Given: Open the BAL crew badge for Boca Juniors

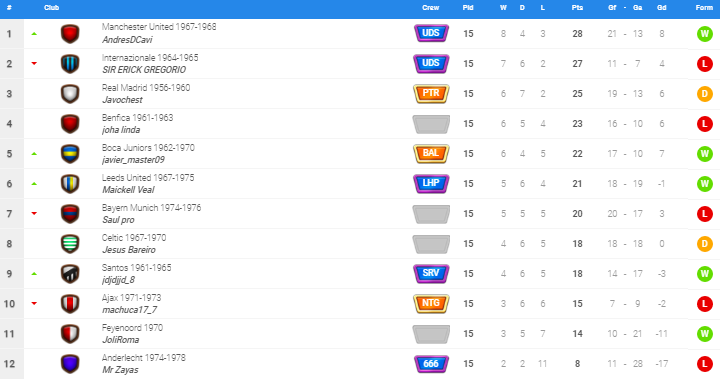Looking at the screenshot, I should click(x=431, y=154).
